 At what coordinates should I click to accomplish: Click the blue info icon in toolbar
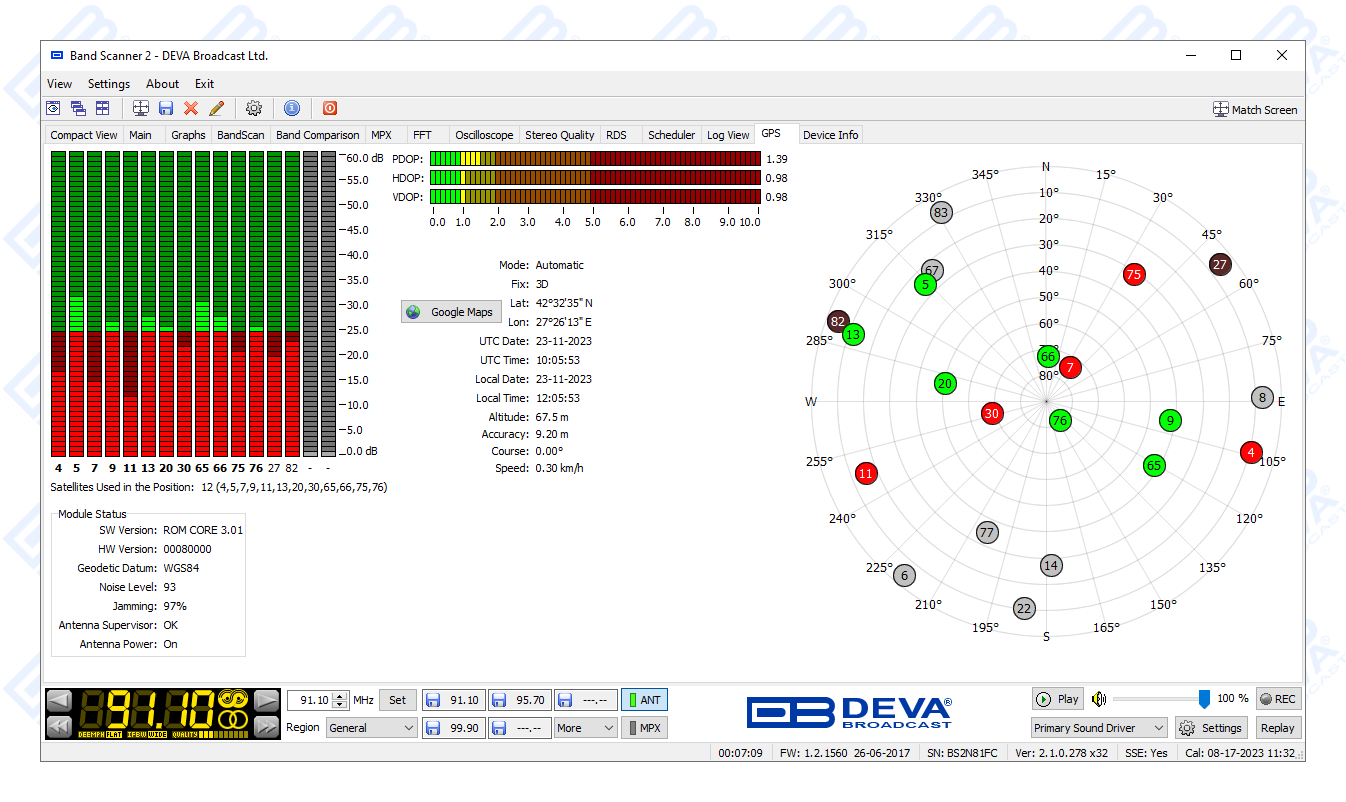(292, 108)
